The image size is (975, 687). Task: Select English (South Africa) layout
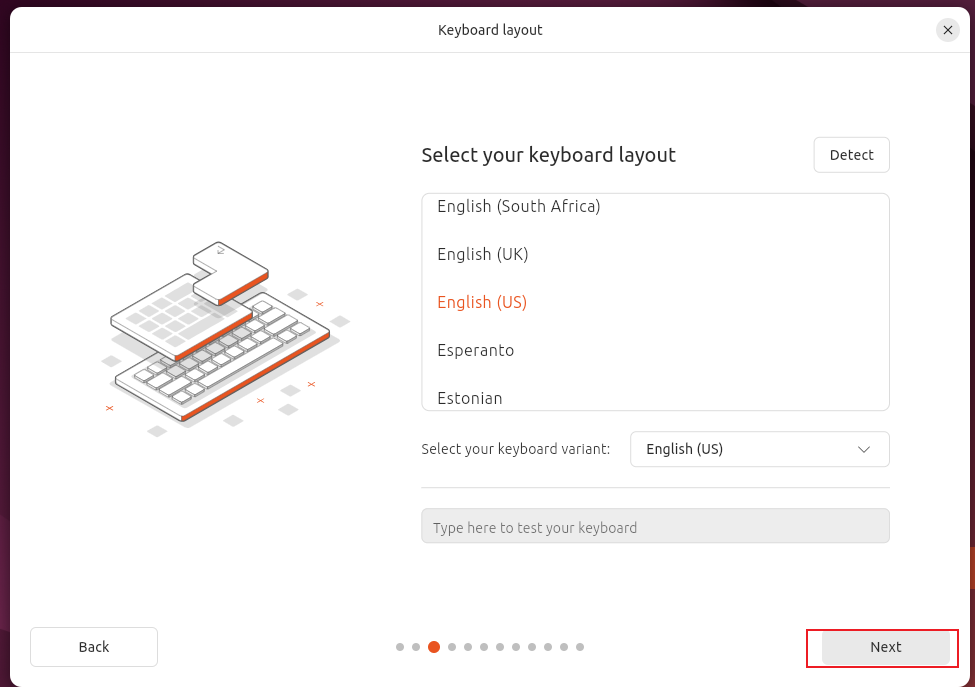click(518, 207)
